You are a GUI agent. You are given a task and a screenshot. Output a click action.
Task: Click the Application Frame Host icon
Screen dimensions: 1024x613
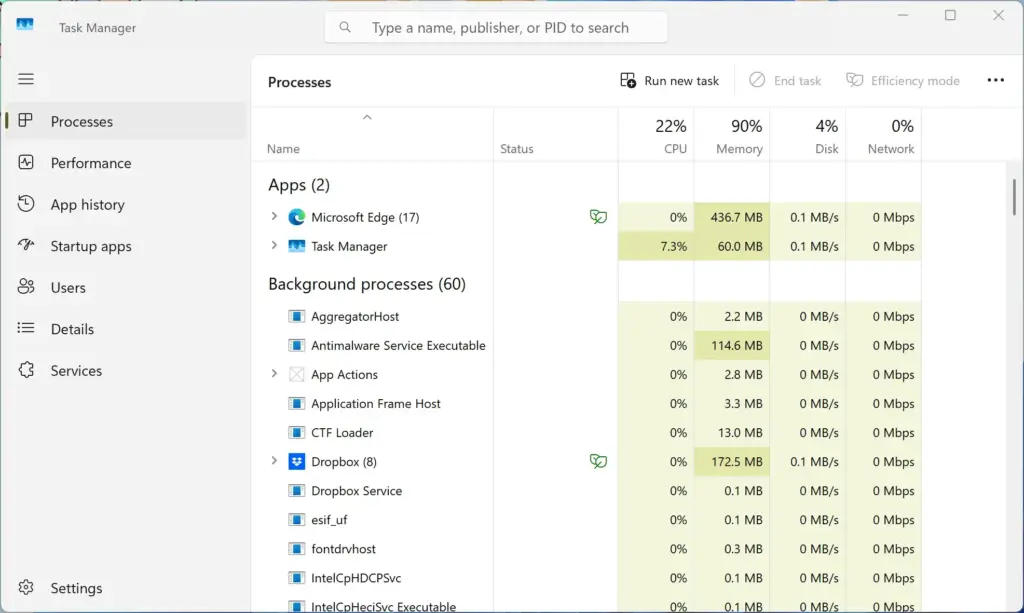pyautogui.click(x=296, y=403)
